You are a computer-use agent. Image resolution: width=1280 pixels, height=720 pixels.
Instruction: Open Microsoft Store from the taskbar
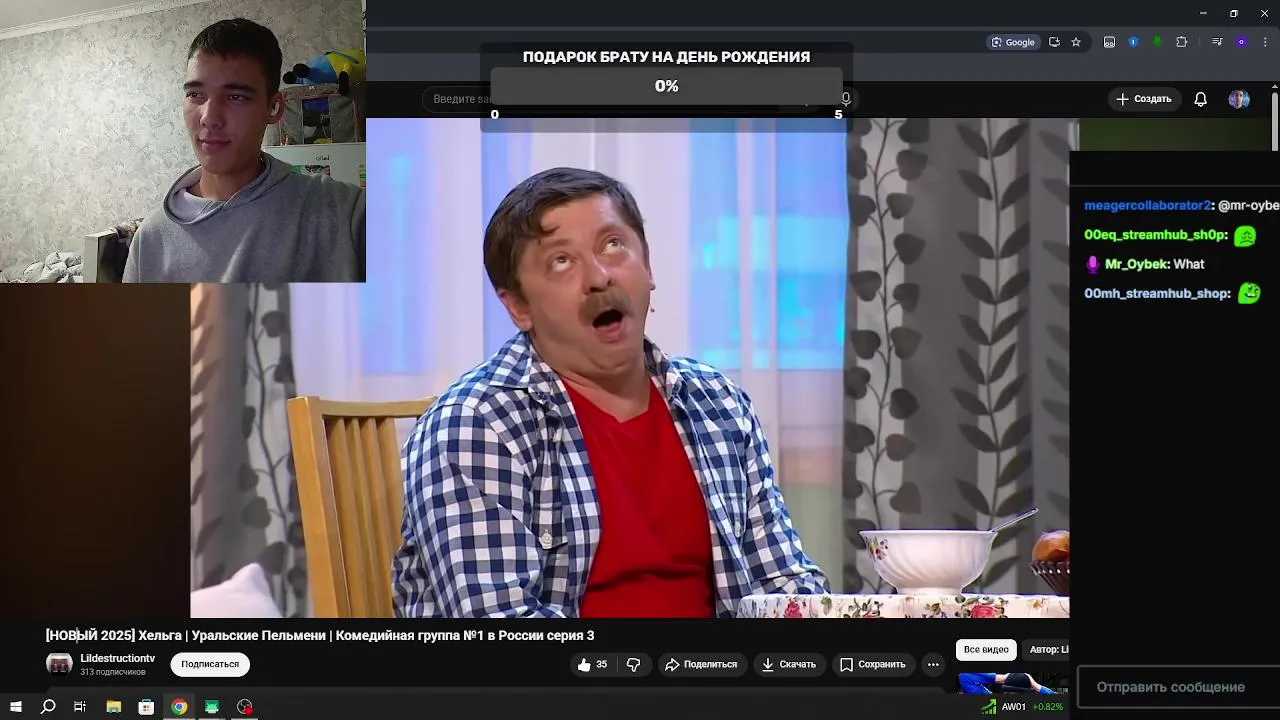(146, 707)
